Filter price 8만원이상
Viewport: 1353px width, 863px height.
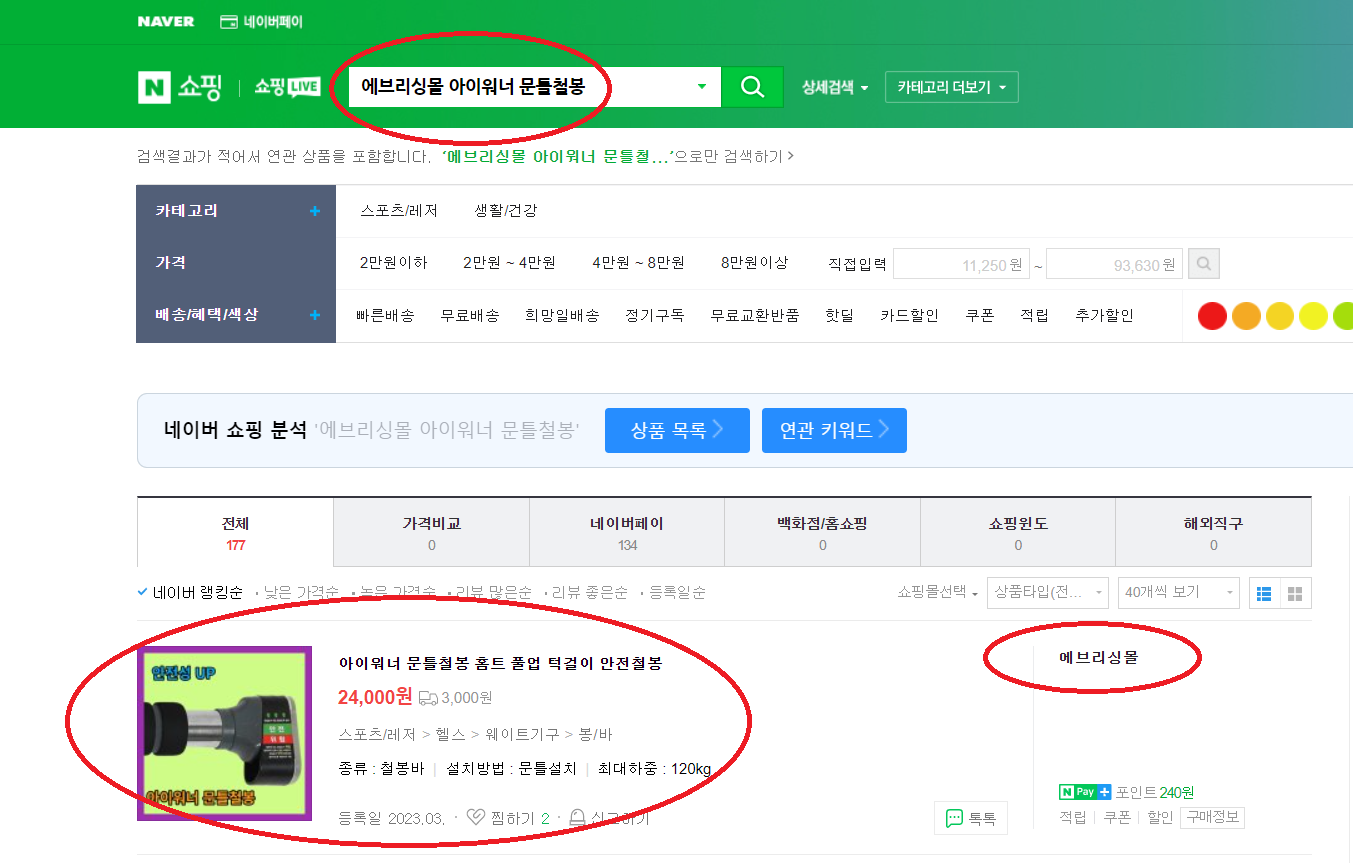754,263
